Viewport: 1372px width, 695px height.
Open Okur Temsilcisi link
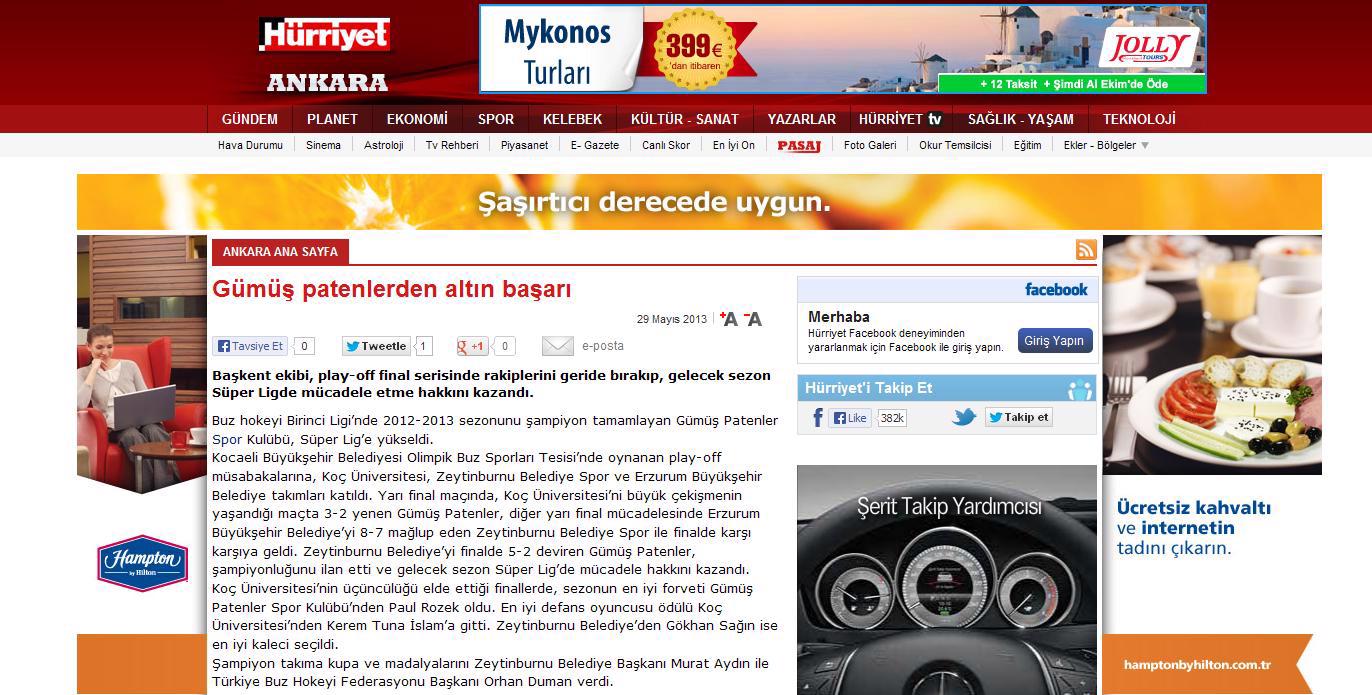pyautogui.click(x=955, y=145)
